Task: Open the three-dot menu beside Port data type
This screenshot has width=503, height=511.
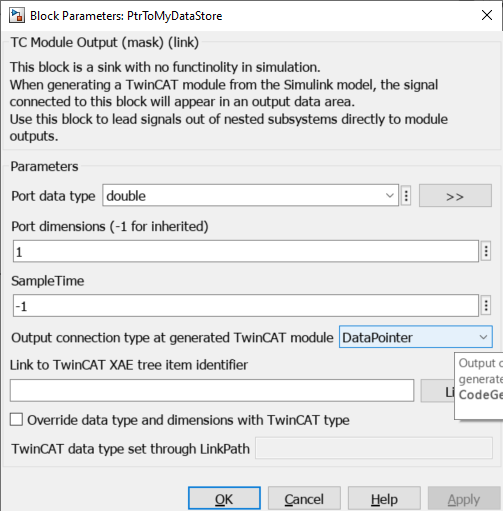Action: click(x=406, y=196)
